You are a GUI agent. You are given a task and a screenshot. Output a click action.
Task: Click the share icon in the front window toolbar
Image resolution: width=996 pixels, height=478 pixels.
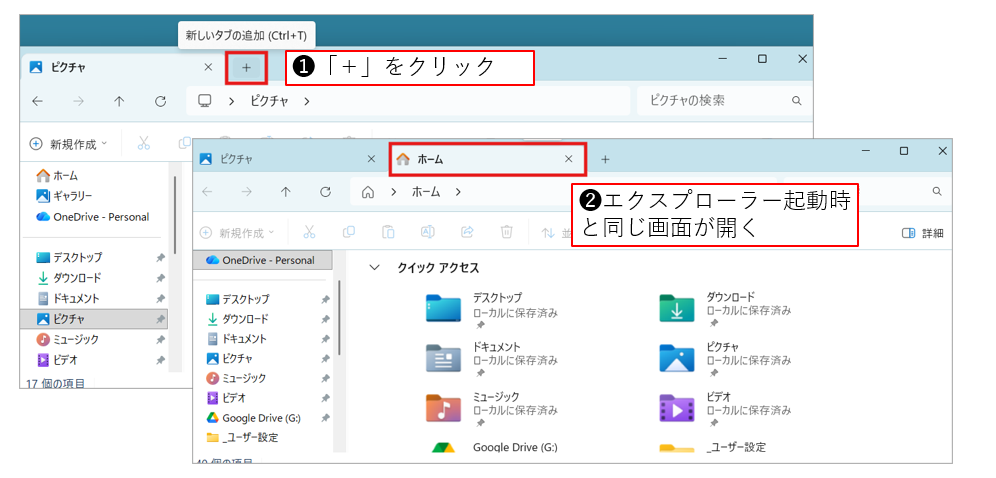[x=466, y=232]
